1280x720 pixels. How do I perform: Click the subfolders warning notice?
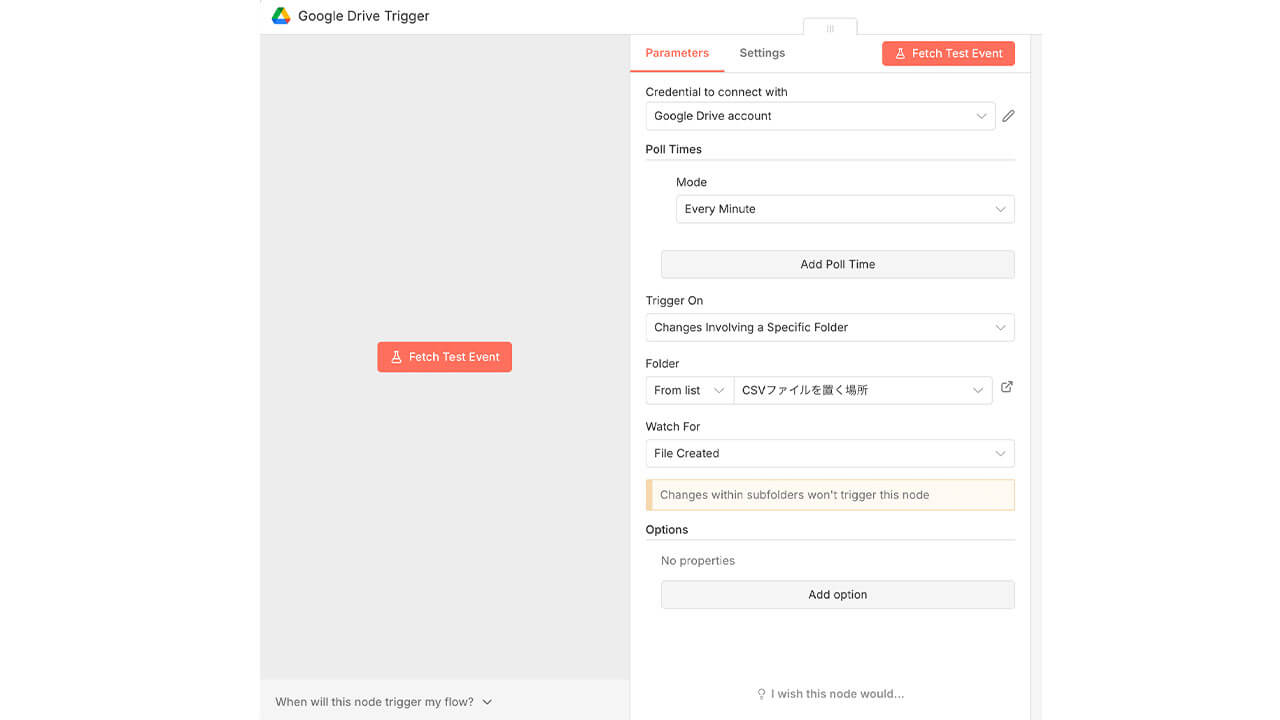pyautogui.click(x=830, y=495)
